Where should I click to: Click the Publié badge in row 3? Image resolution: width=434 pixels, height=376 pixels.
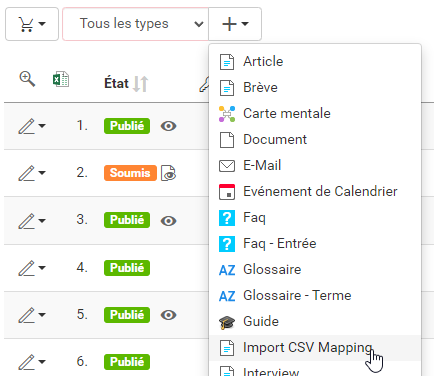[x=127, y=220]
